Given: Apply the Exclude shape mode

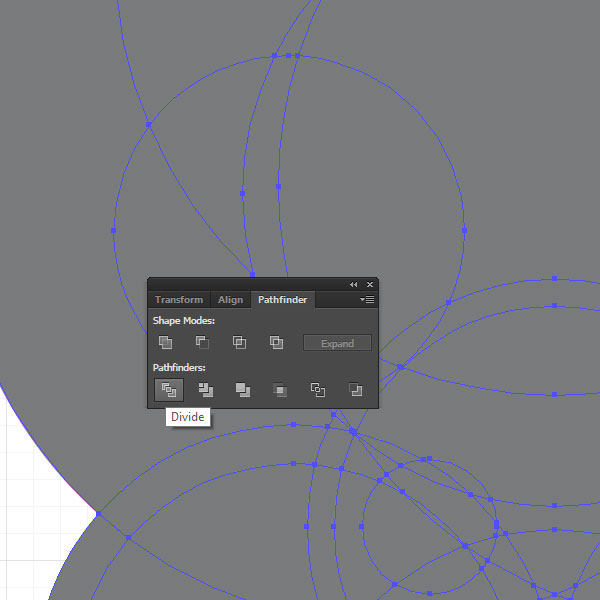Looking at the screenshot, I should 276,342.
